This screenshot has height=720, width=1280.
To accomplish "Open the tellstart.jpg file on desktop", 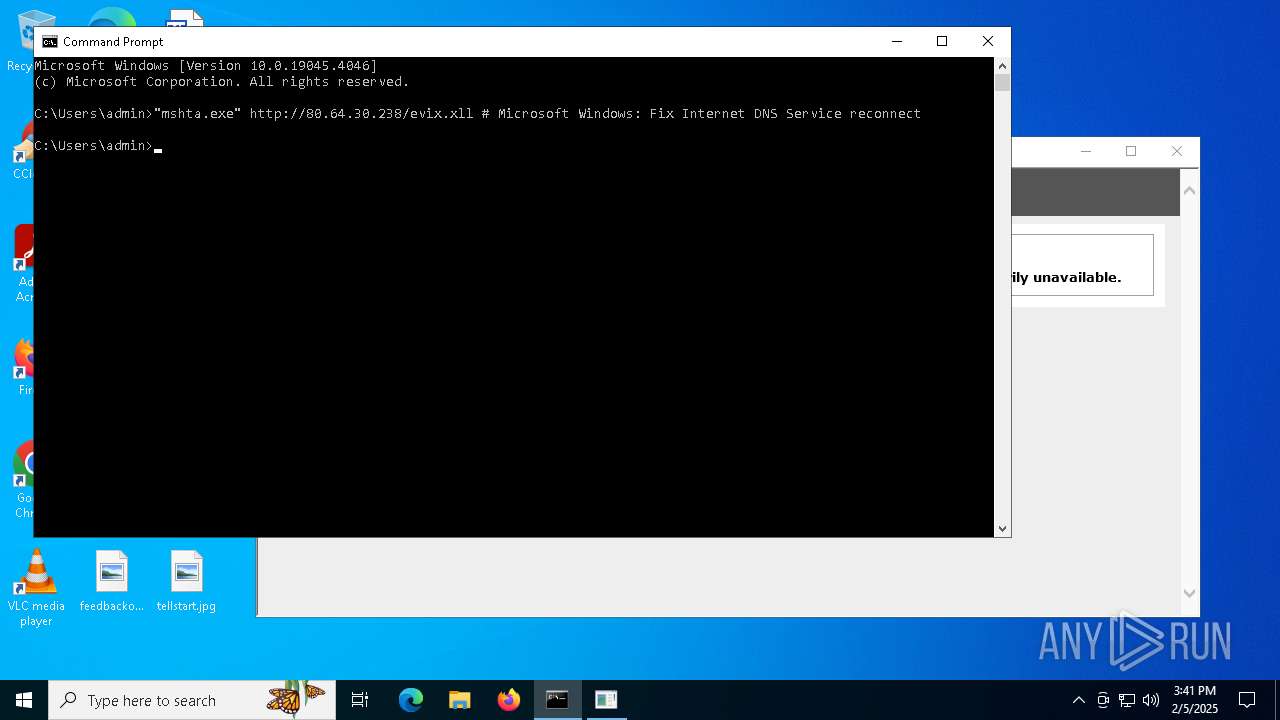I will pos(186,582).
